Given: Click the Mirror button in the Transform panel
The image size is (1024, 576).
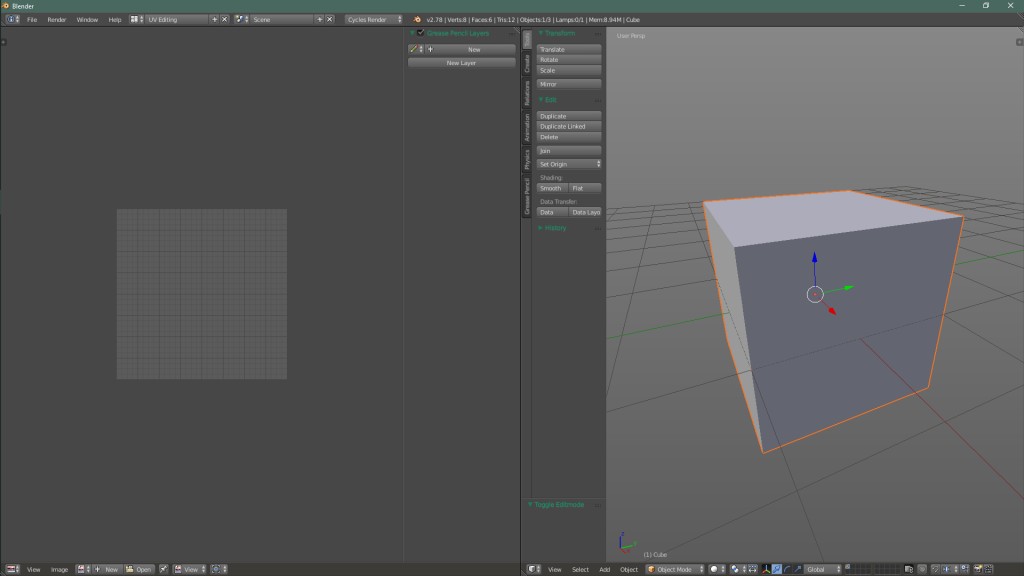Looking at the screenshot, I should (568, 84).
